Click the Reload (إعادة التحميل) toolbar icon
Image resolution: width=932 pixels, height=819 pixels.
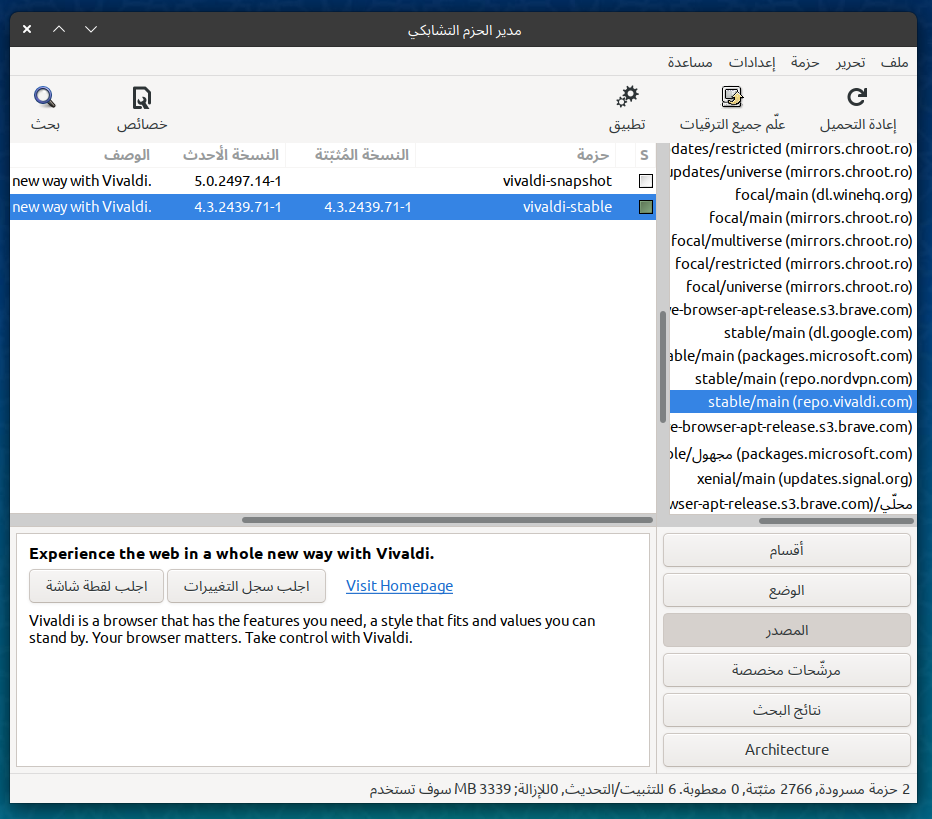pyautogui.click(x=857, y=98)
